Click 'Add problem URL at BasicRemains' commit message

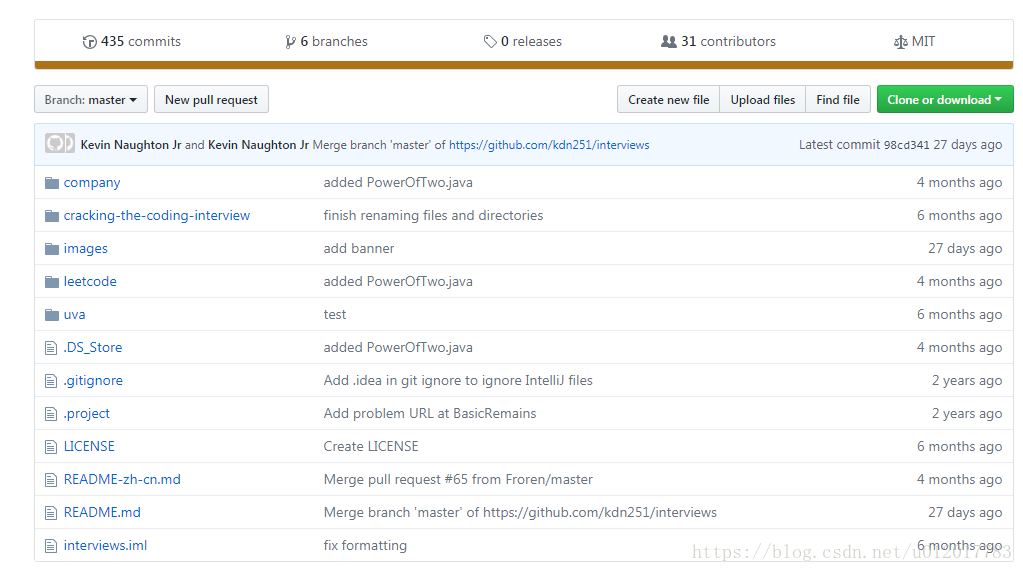click(x=430, y=414)
